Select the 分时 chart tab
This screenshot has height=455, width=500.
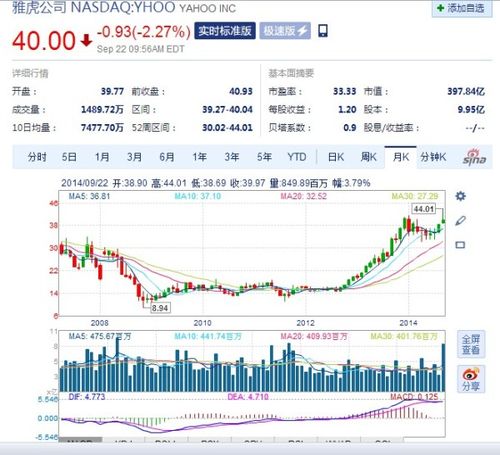[37, 157]
